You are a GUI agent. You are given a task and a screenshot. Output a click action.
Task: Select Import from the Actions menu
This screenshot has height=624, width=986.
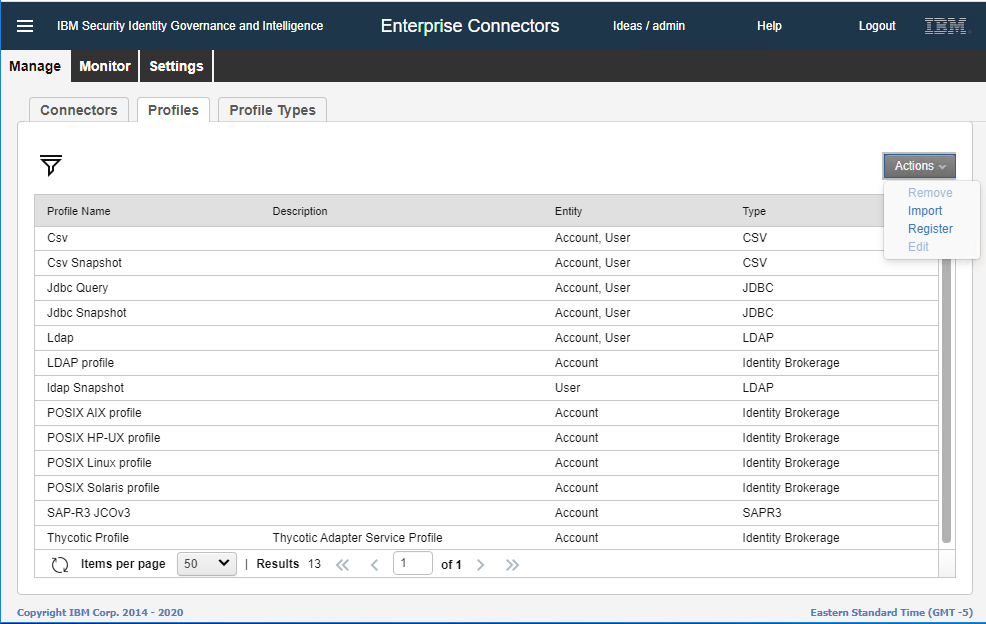[925, 211]
